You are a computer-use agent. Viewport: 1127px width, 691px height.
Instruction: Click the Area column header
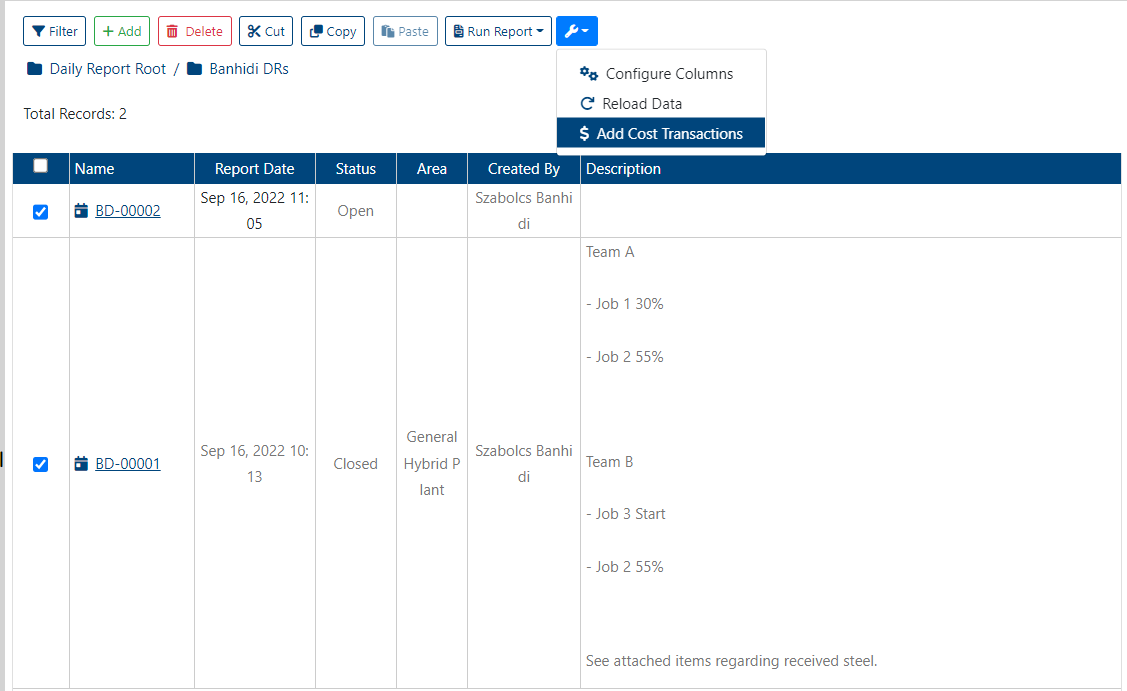[x=432, y=168]
